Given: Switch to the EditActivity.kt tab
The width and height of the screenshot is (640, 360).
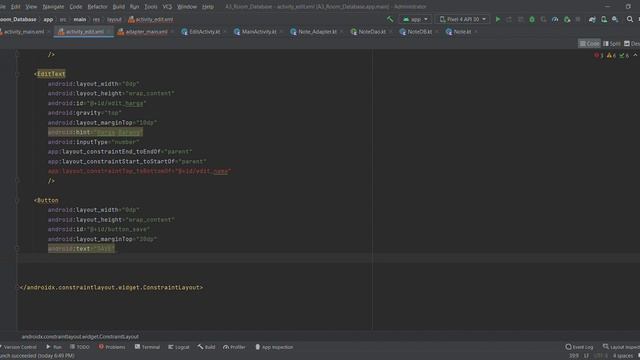Looking at the screenshot, I should tap(204, 32).
